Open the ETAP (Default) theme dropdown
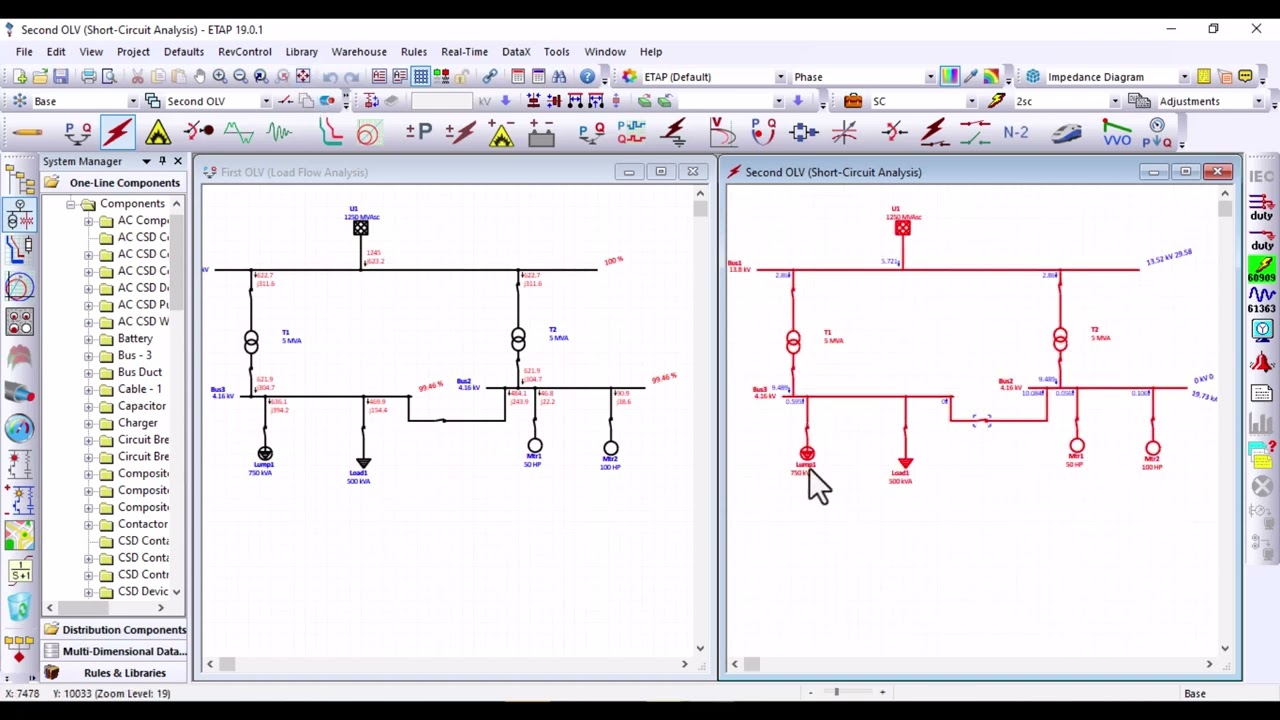1280x720 pixels. 780,77
